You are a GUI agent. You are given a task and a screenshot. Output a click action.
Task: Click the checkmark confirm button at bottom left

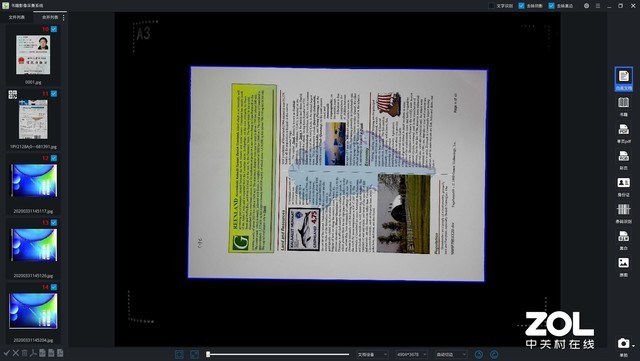(7, 352)
